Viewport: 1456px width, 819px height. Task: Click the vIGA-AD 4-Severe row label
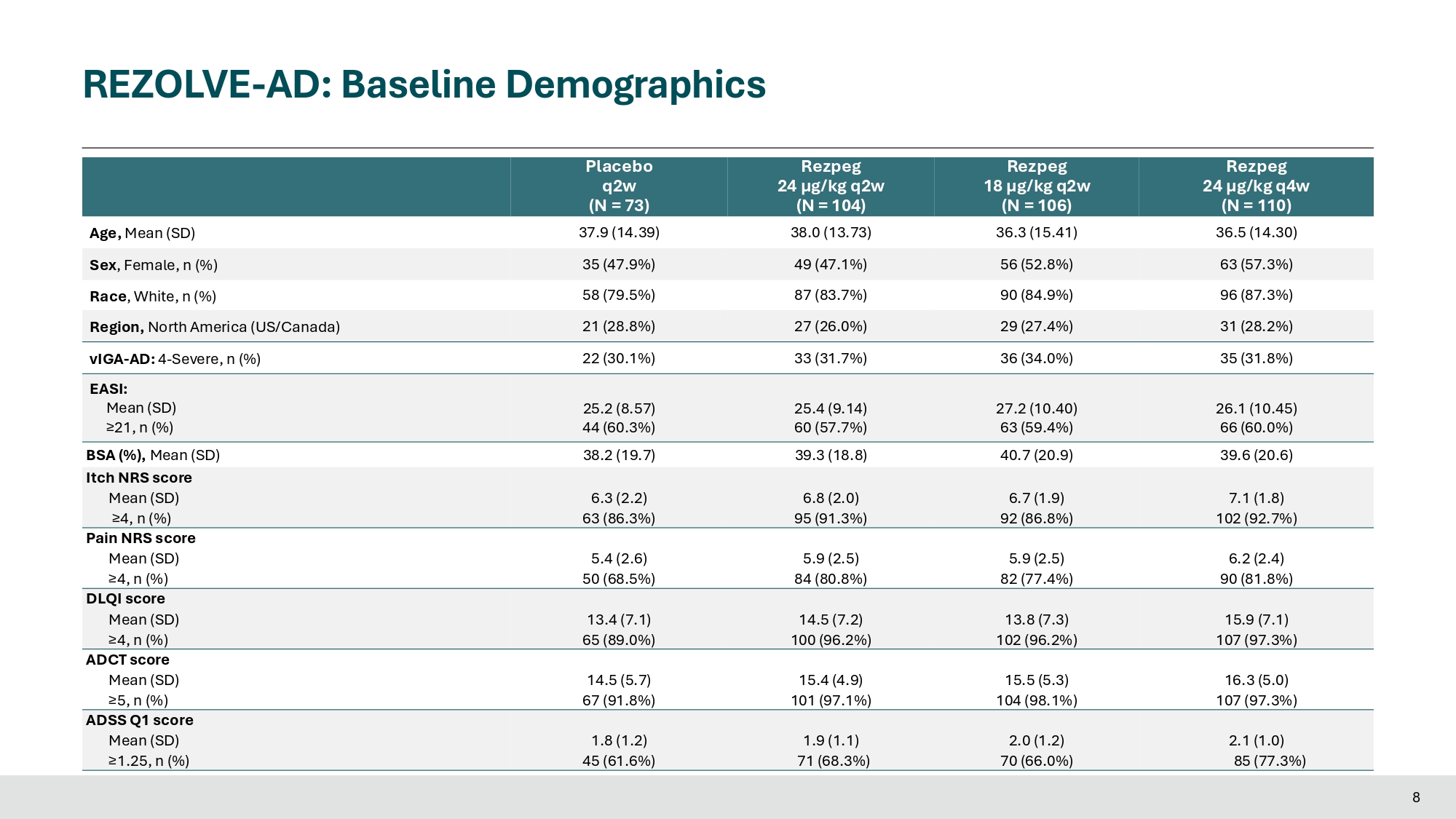pos(175,359)
